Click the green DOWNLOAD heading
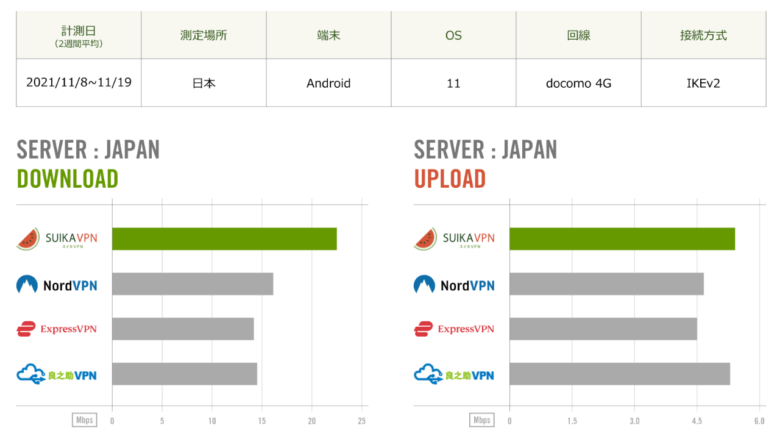The image size is (780, 439). (x=68, y=179)
